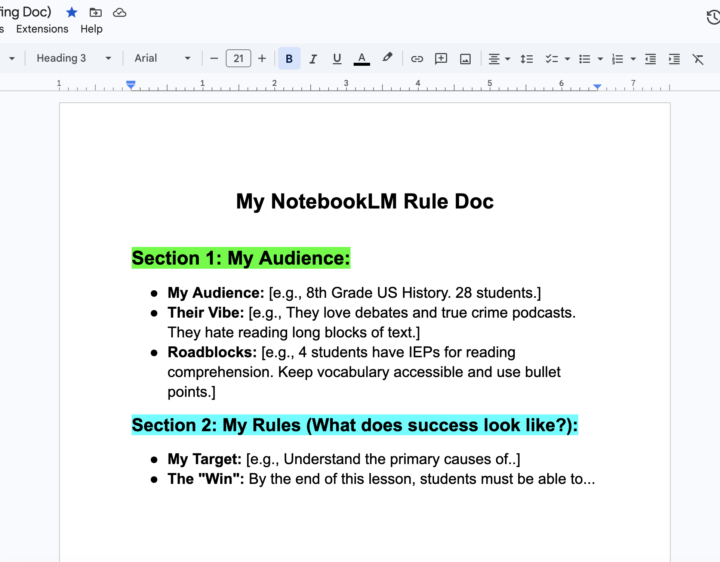
Task: Open the Arial font dropdown
Action: (162, 58)
